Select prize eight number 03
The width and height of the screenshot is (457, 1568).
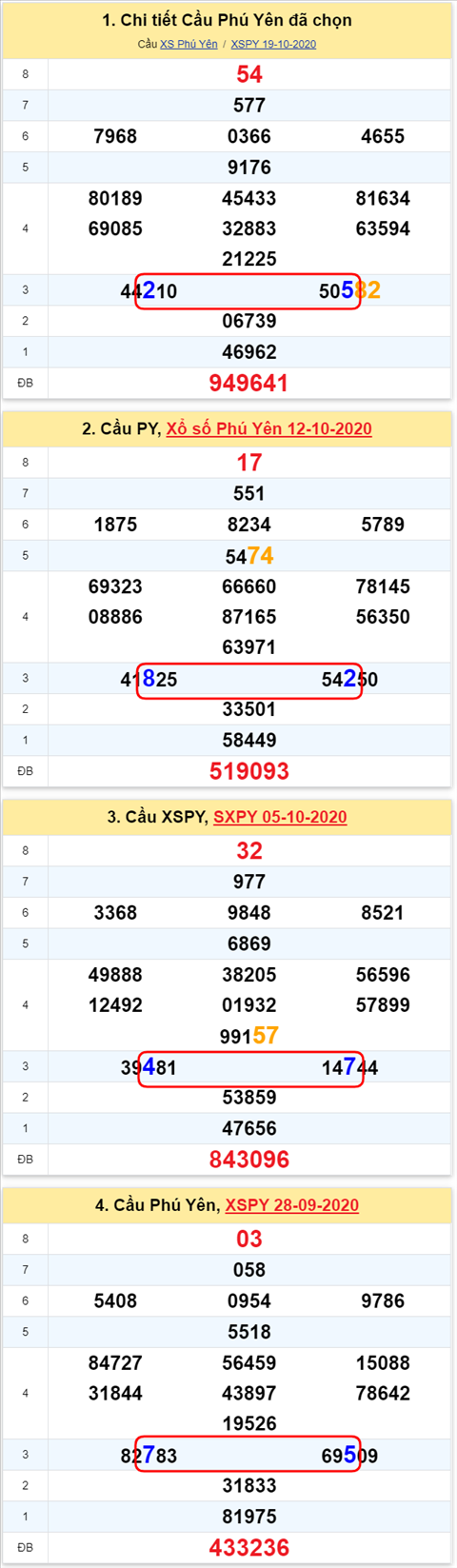(x=249, y=1240)
